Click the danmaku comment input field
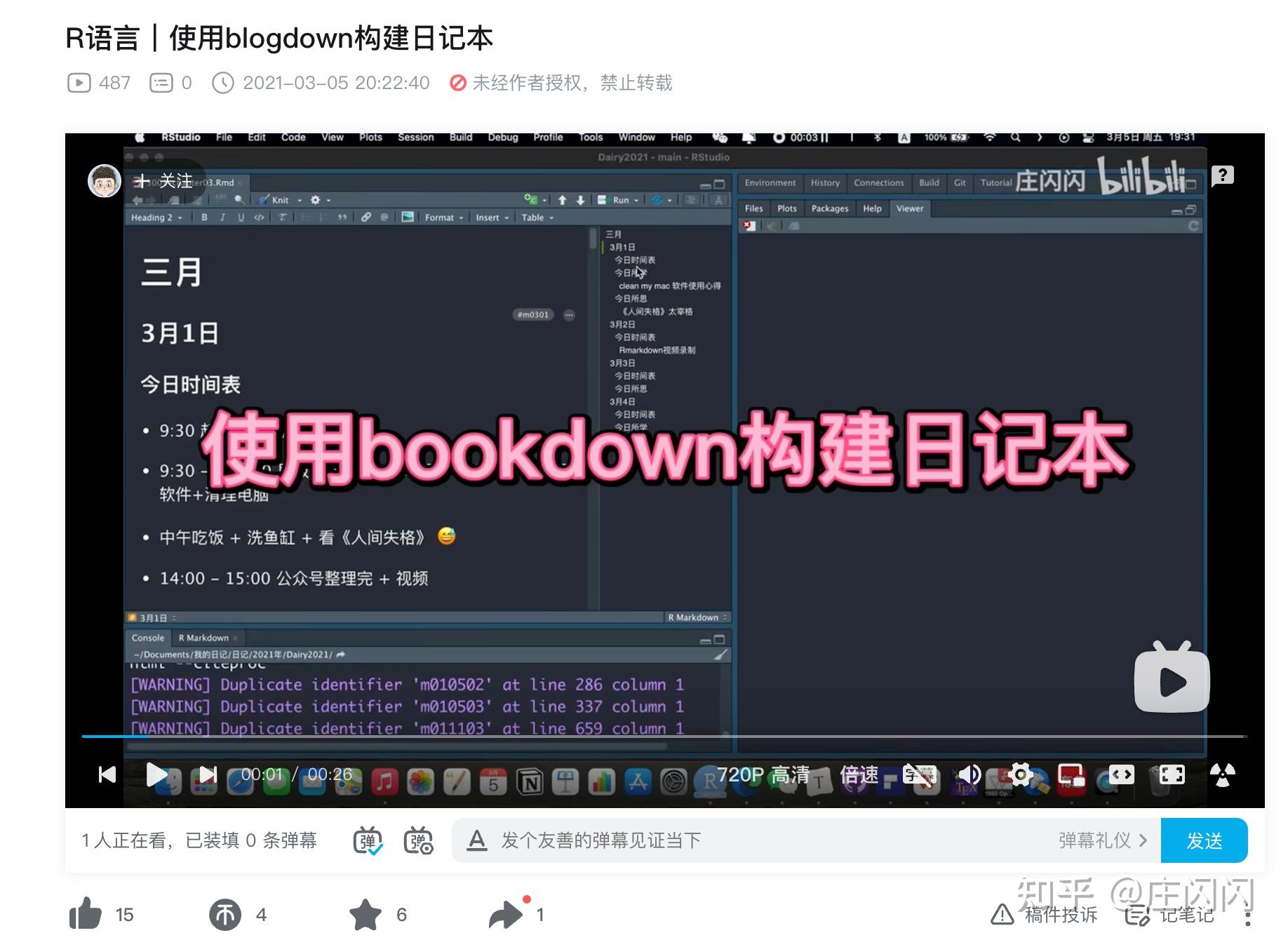Screen dimensions: 1288x947 tap(702, 840)
